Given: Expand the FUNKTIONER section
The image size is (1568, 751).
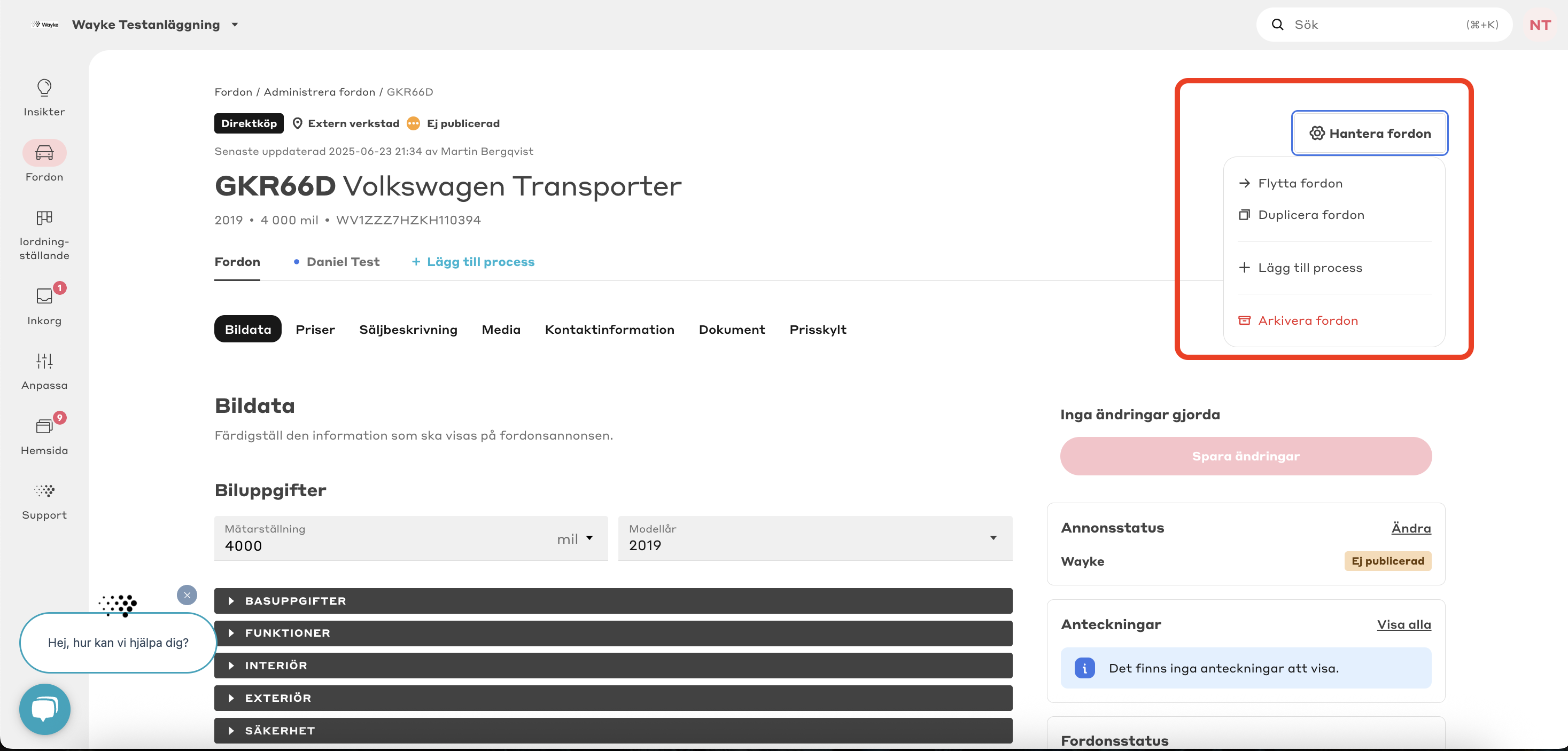Looking at the screenshot, I should (x=613, y=633).
